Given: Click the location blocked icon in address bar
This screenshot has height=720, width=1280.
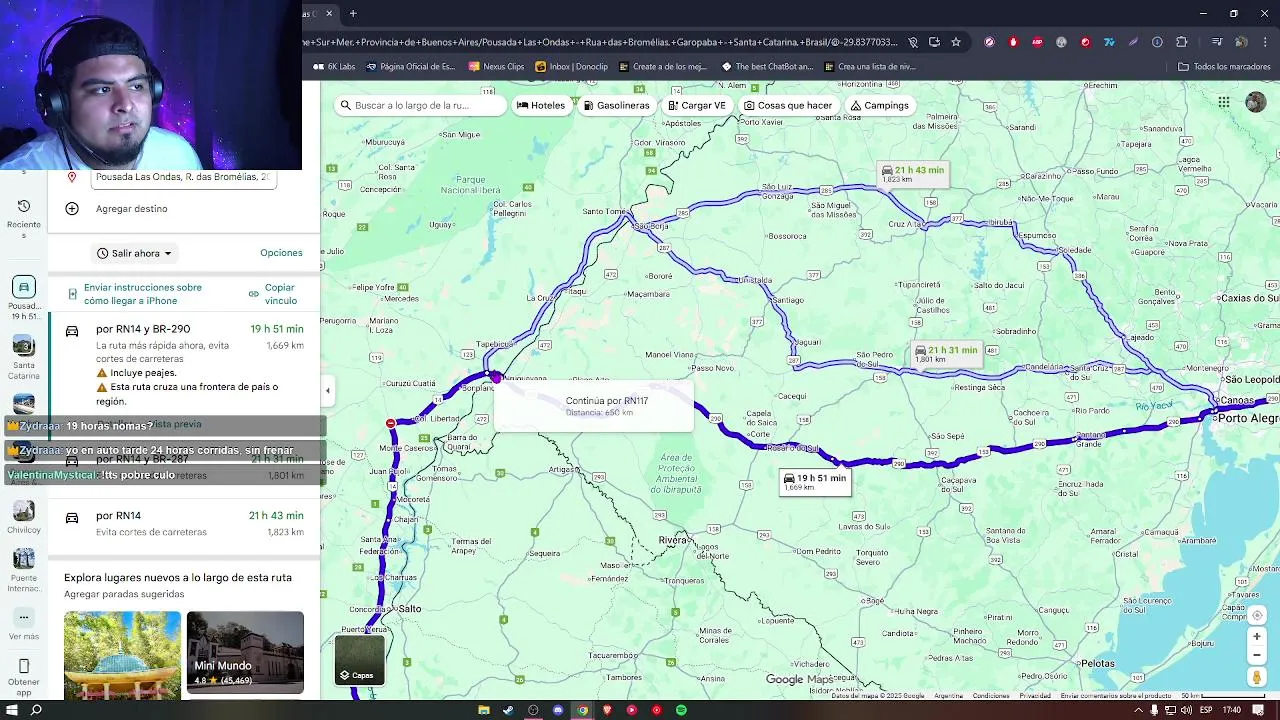Looking at the screenshot, I should tap(913, 42).
